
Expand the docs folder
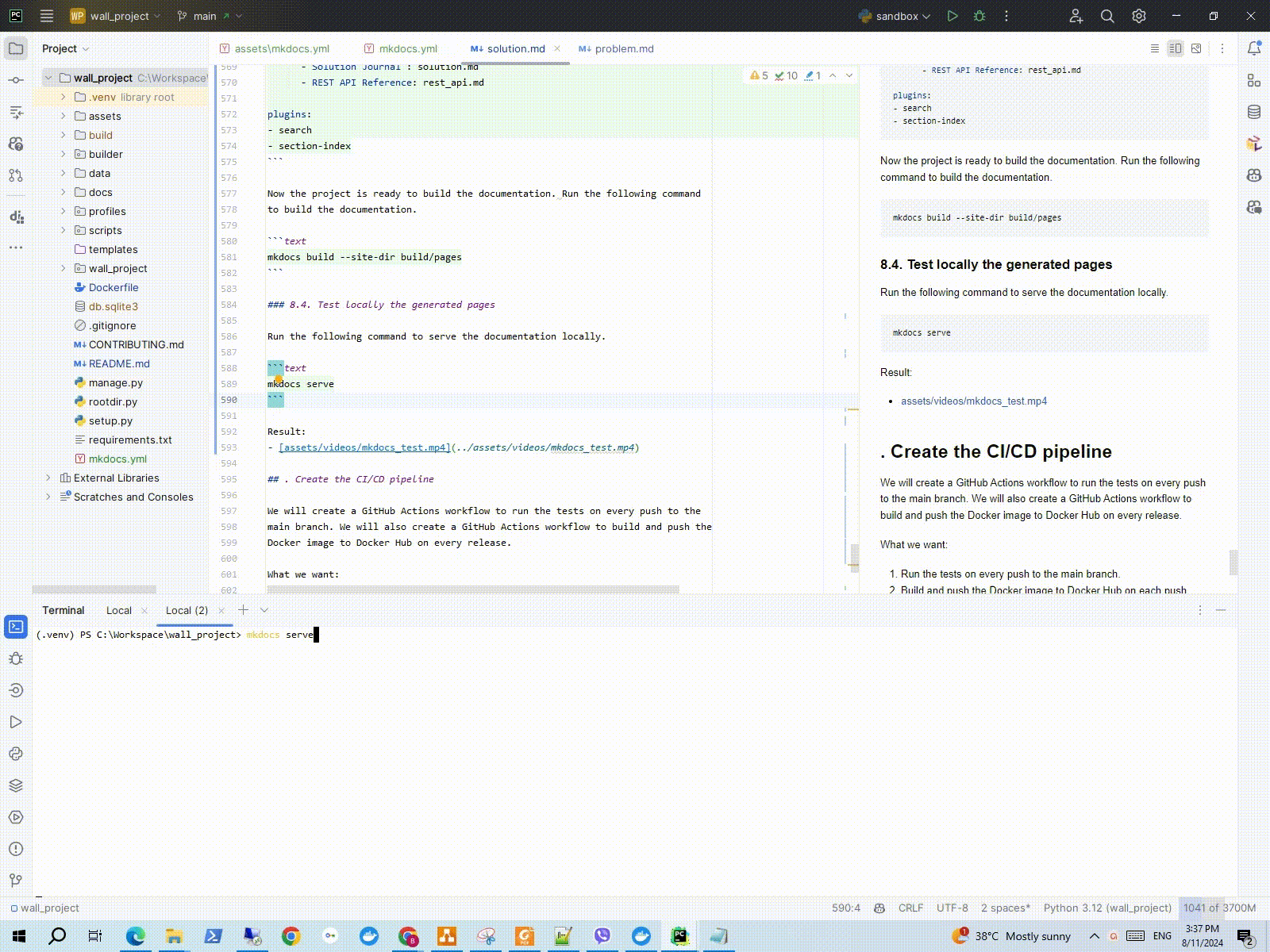pos(63,192)
